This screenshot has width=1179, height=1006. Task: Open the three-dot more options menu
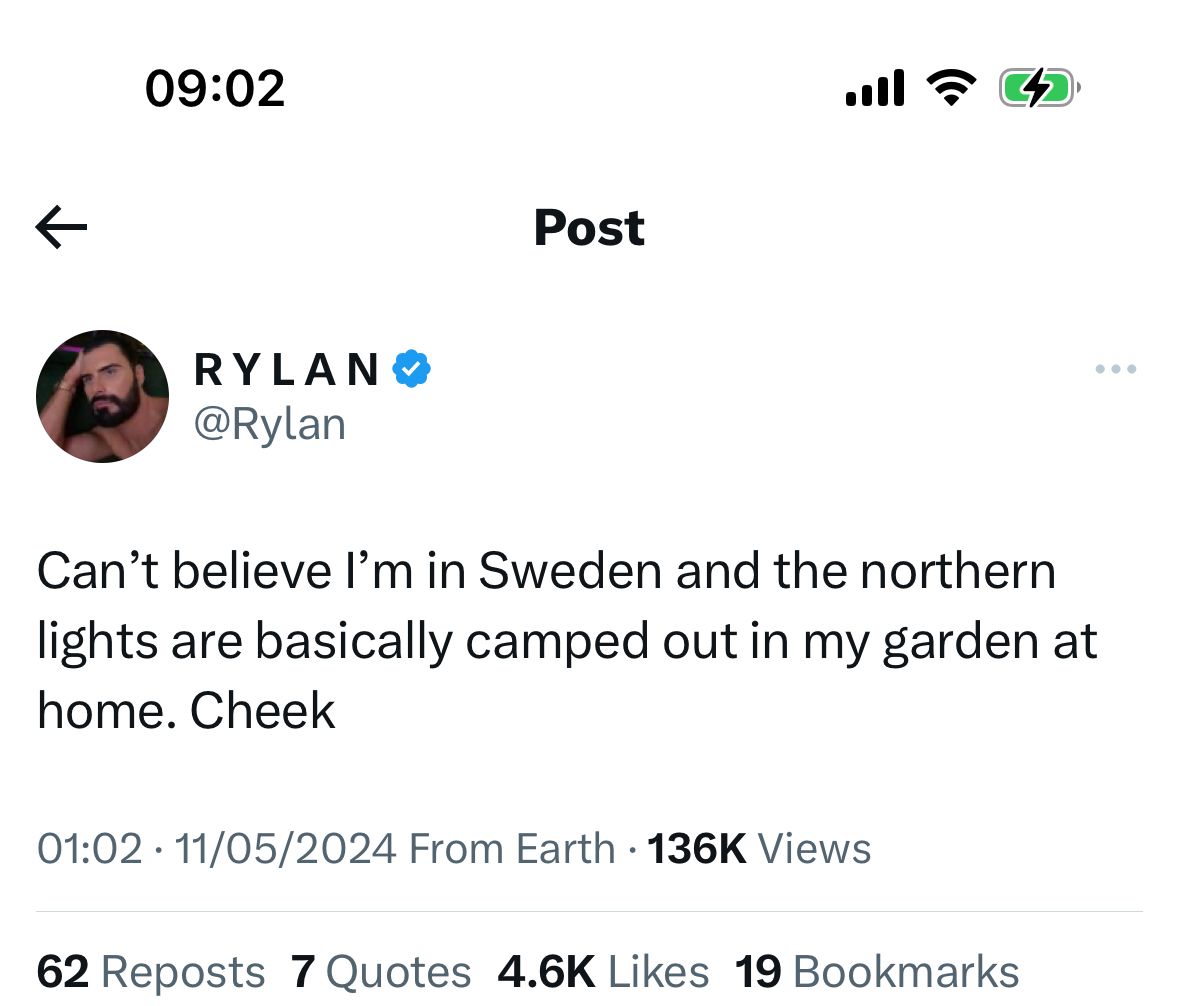[1116, 368]
